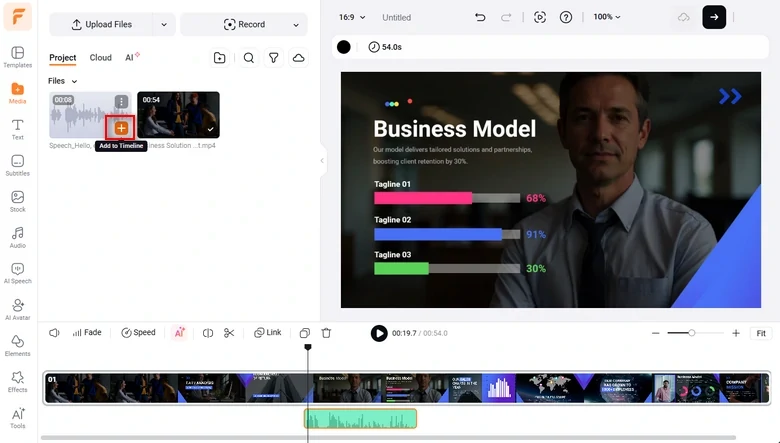This screenshot has height=443, width=780.
Task: Click the cloud save status icon
Action: click(684, 17)
